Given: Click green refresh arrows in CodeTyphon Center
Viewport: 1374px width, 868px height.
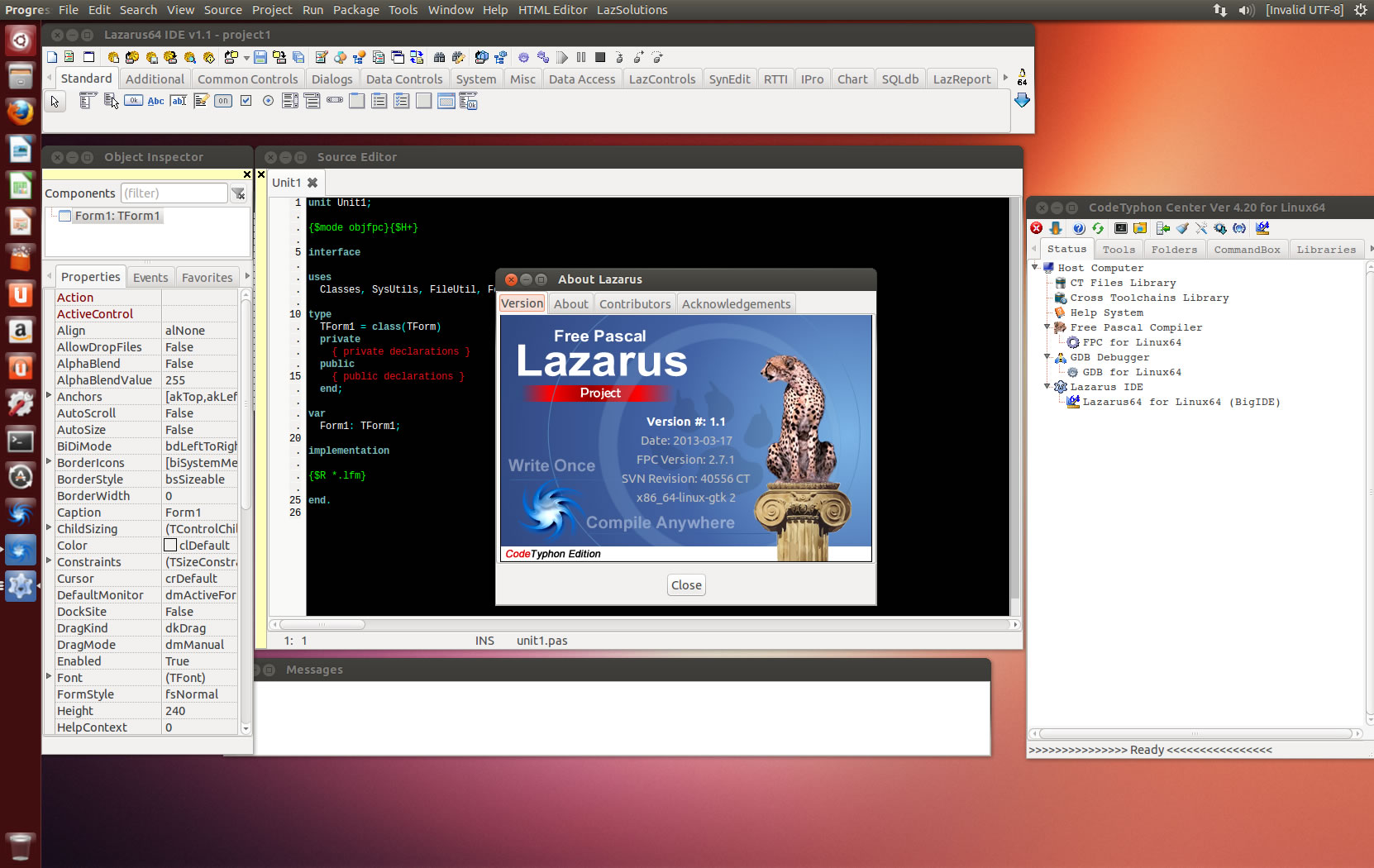Looking at the screenshot, I should pos(1098,228).
